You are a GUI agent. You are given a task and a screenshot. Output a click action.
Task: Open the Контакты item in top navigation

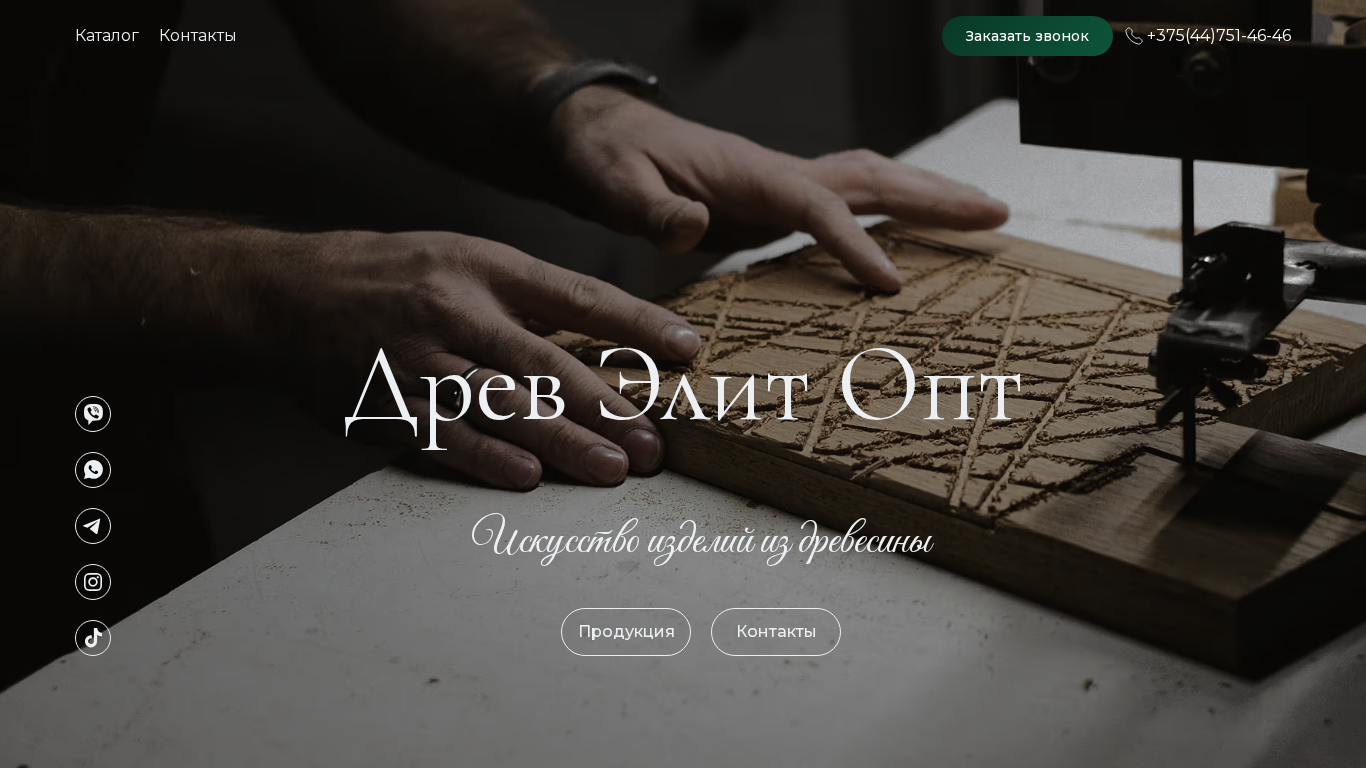click(197, 36)
